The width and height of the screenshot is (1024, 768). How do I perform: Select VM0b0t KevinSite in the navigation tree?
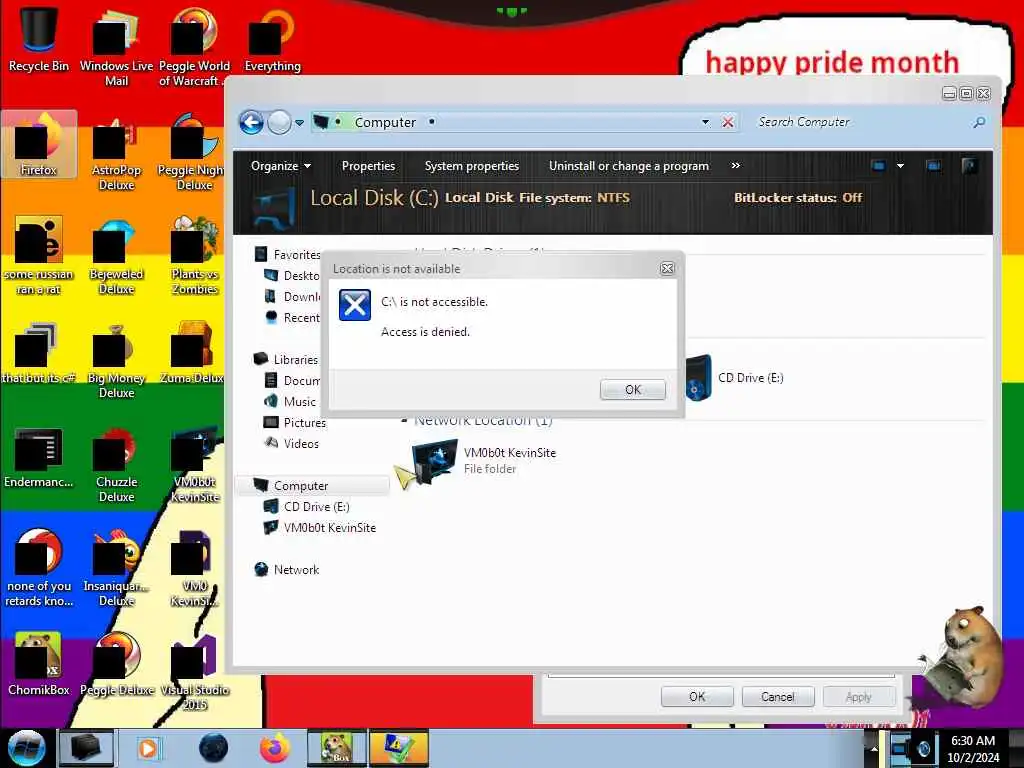(319, 528)
